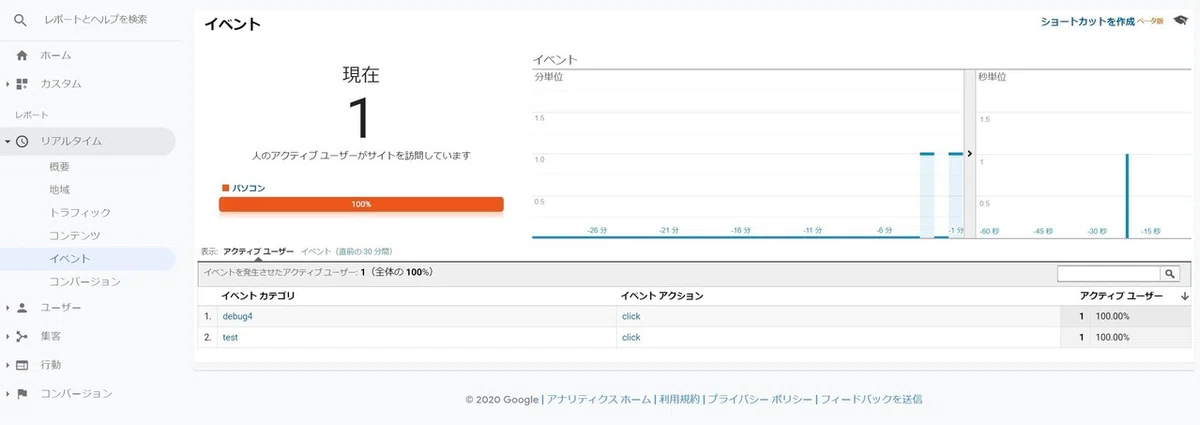The width and height of the screenshot is (1200, 425).
Task: Click the Acquisition (集客) arrows icon
Action: click(x=22, y=336)
